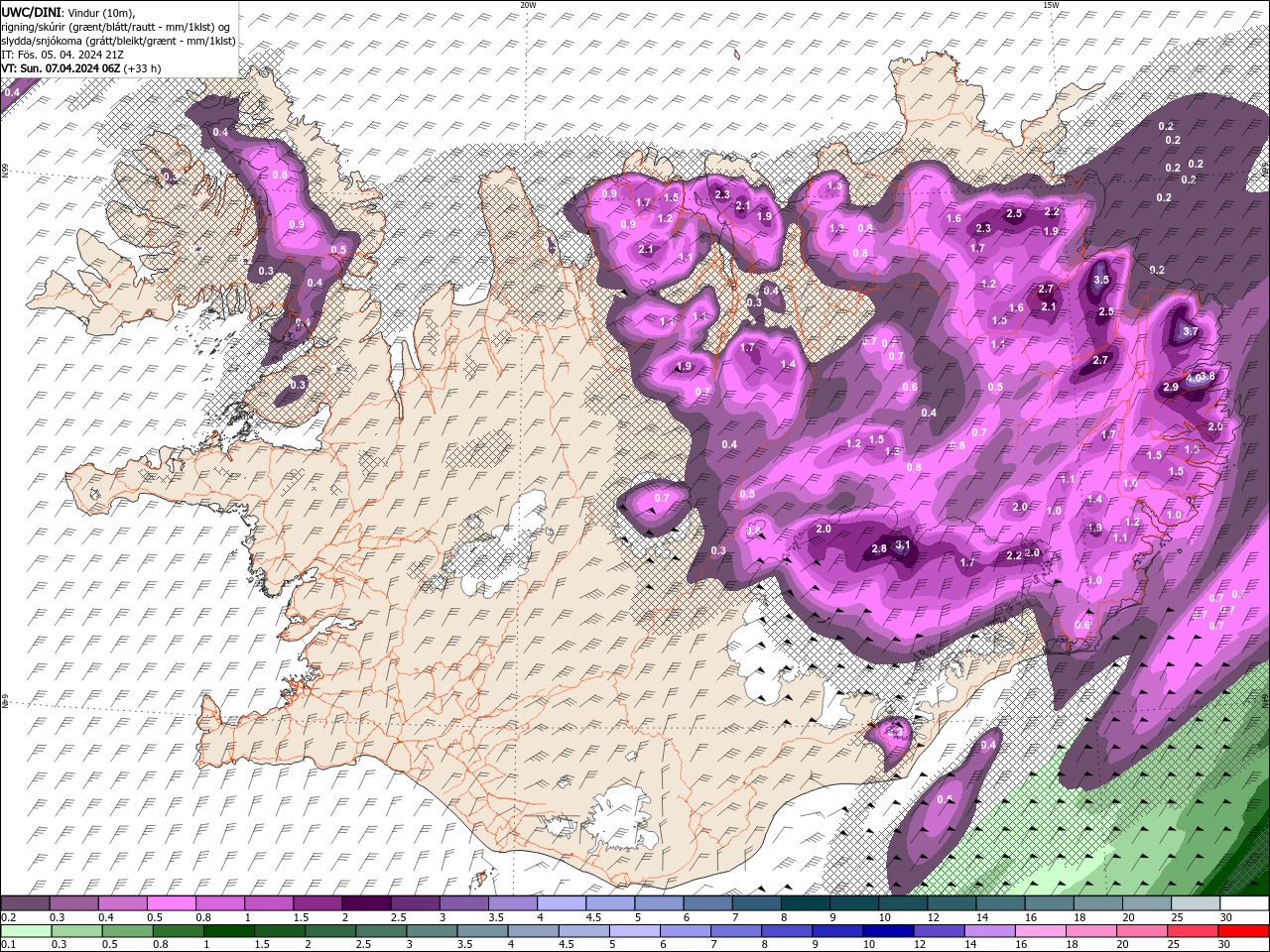The height and width of the screenshot is (952, 1270).
Task: Click top legend swatch between 0.2 and 0.3
Action: tap(26, 903)
